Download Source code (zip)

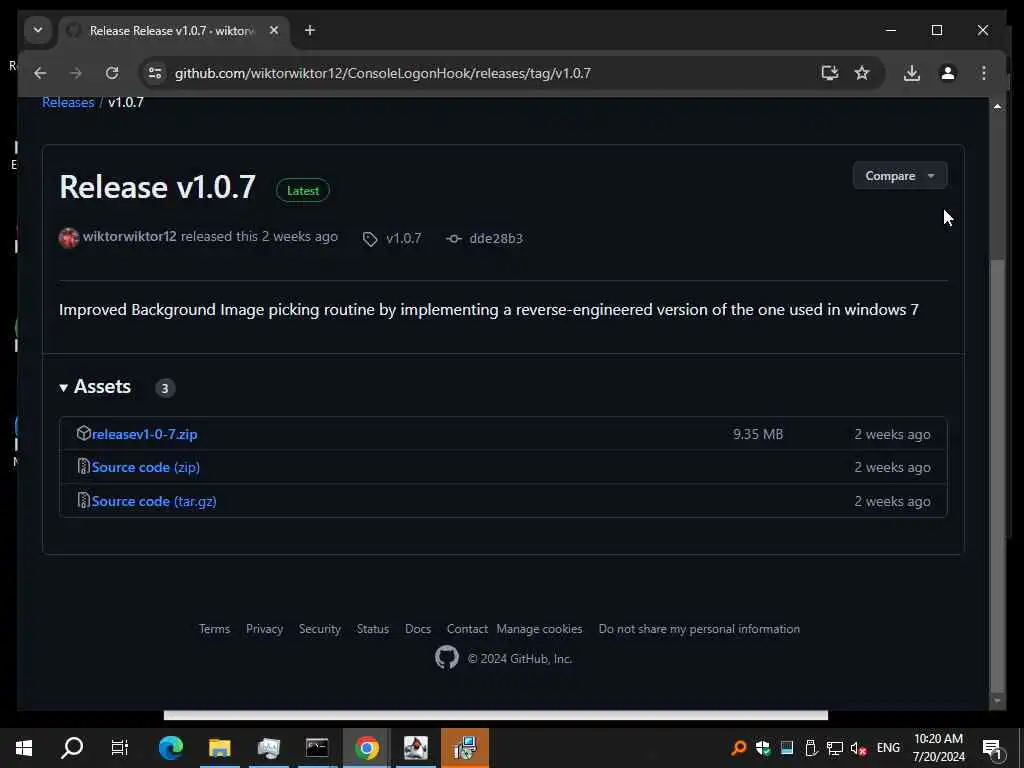146,468
